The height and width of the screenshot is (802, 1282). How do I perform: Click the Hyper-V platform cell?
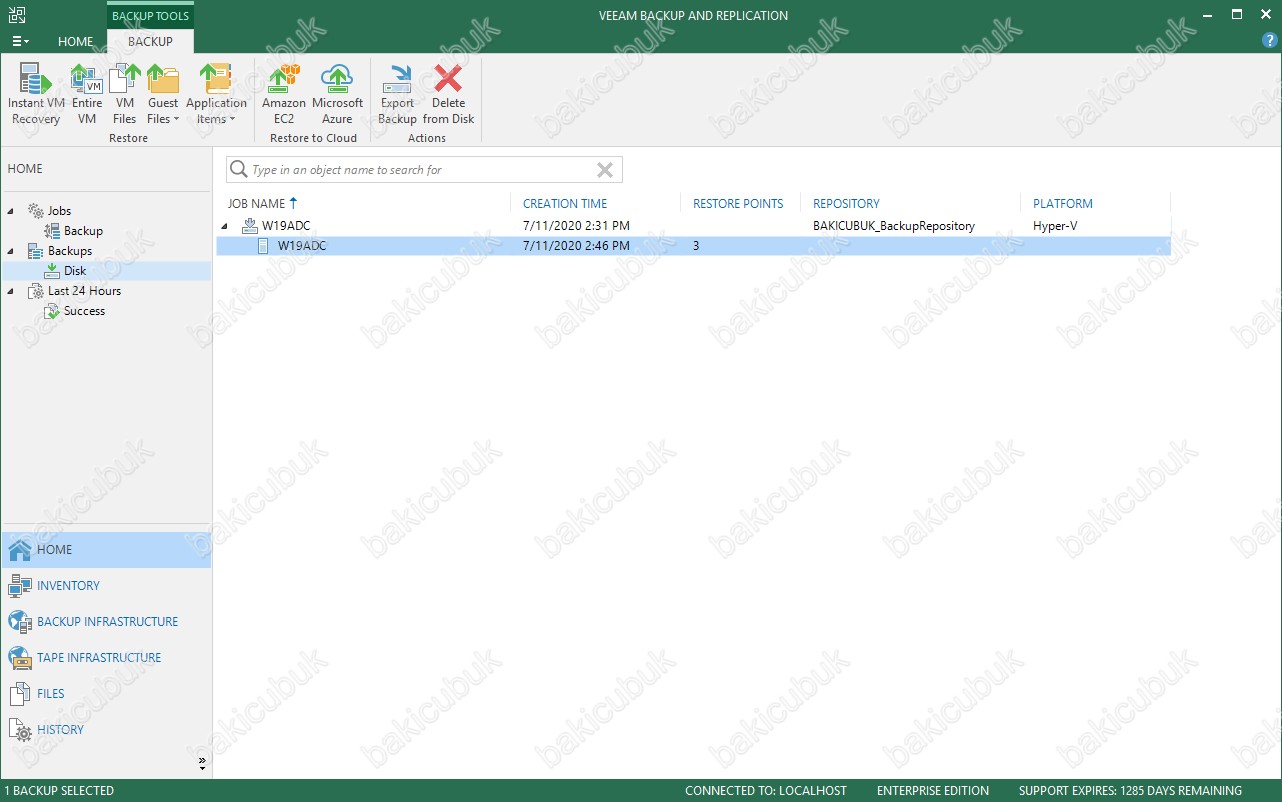[x=1055, y=226]
